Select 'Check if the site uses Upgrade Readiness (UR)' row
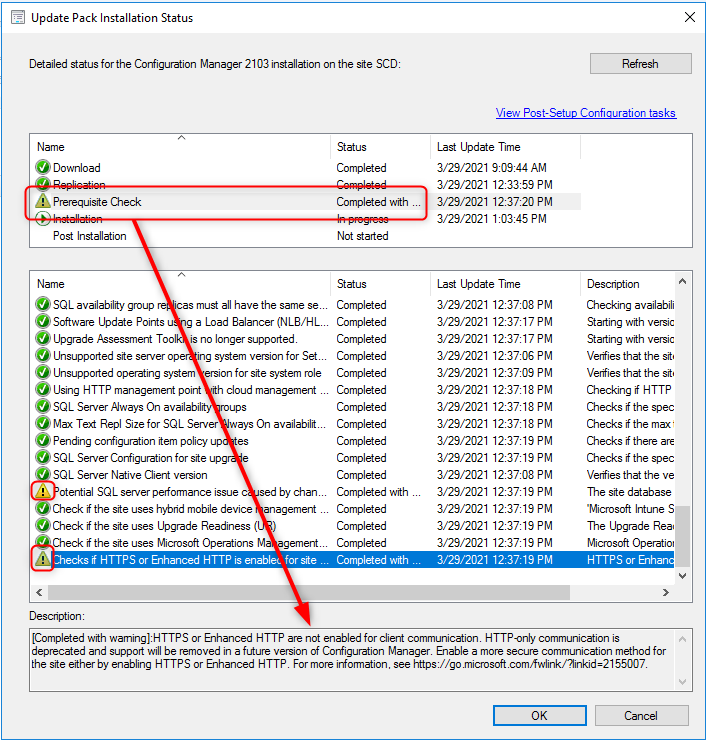Image resolution: width=706 pixels, height=741 pixels. coord(353,526)
